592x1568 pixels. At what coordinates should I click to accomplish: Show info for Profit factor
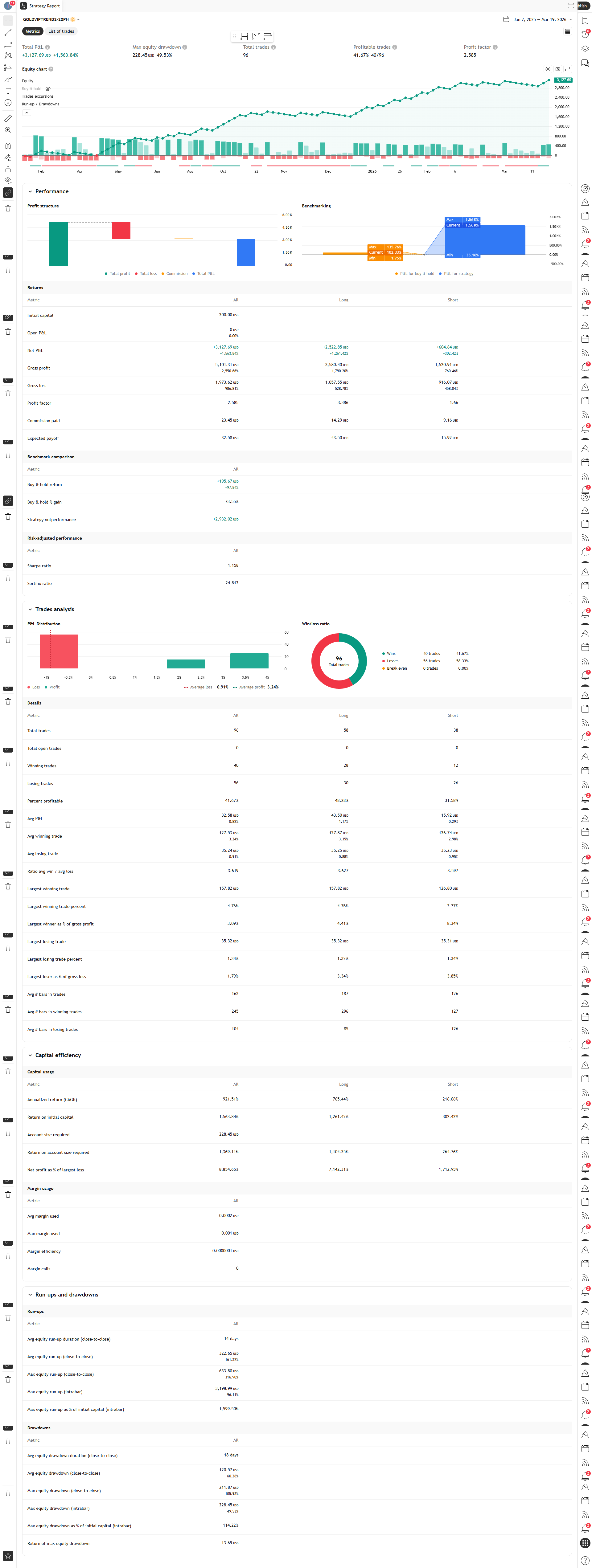coord(495,47)
